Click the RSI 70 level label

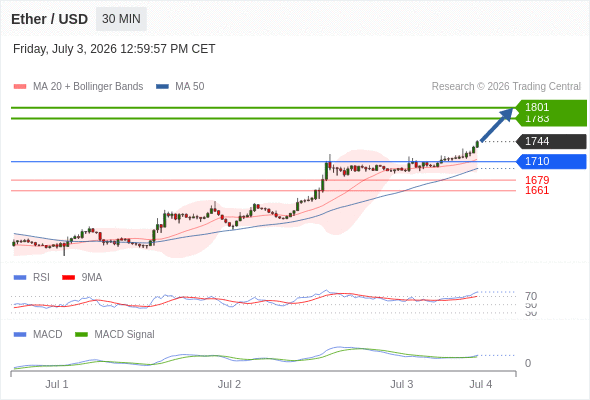pyautogui.click(x=531, y=296)
